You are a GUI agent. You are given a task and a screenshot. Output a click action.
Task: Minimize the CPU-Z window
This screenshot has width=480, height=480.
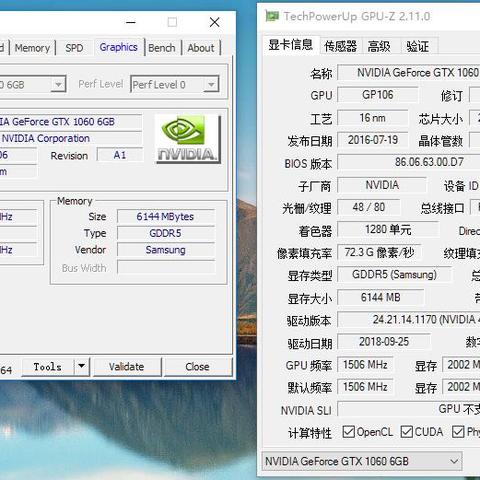tap(131, 23)
